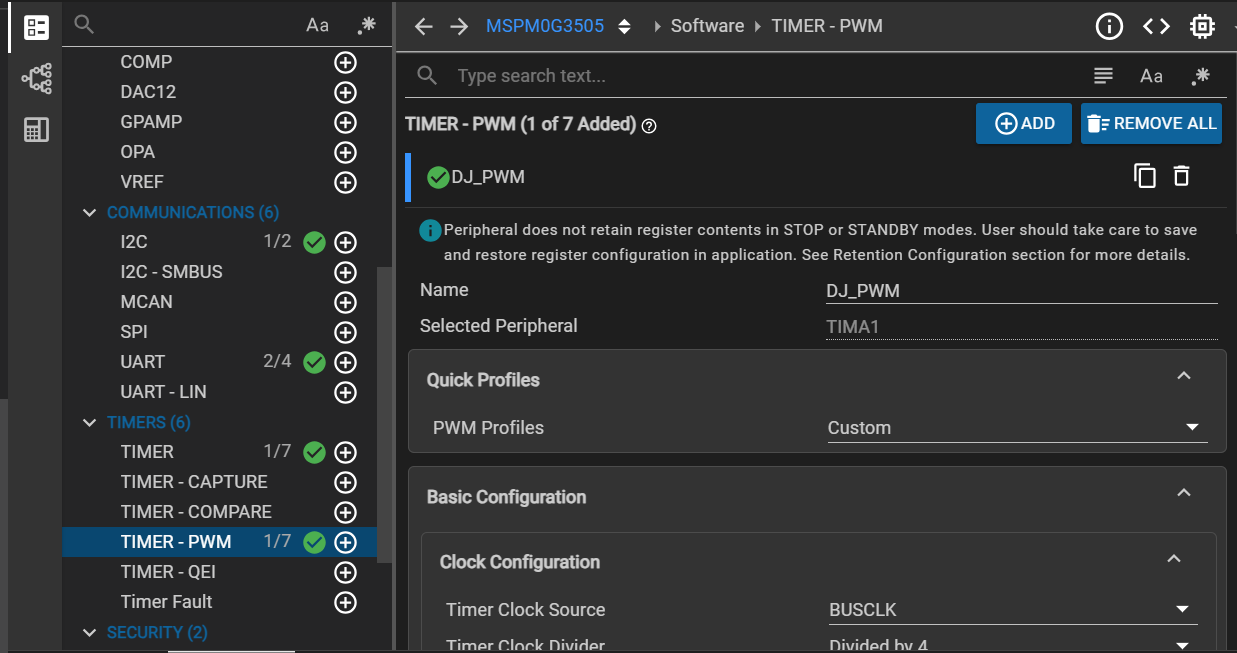Click the info icon in the top toolbar
The width and height of the screenshot is (1237, 653).
point(1109,26)
